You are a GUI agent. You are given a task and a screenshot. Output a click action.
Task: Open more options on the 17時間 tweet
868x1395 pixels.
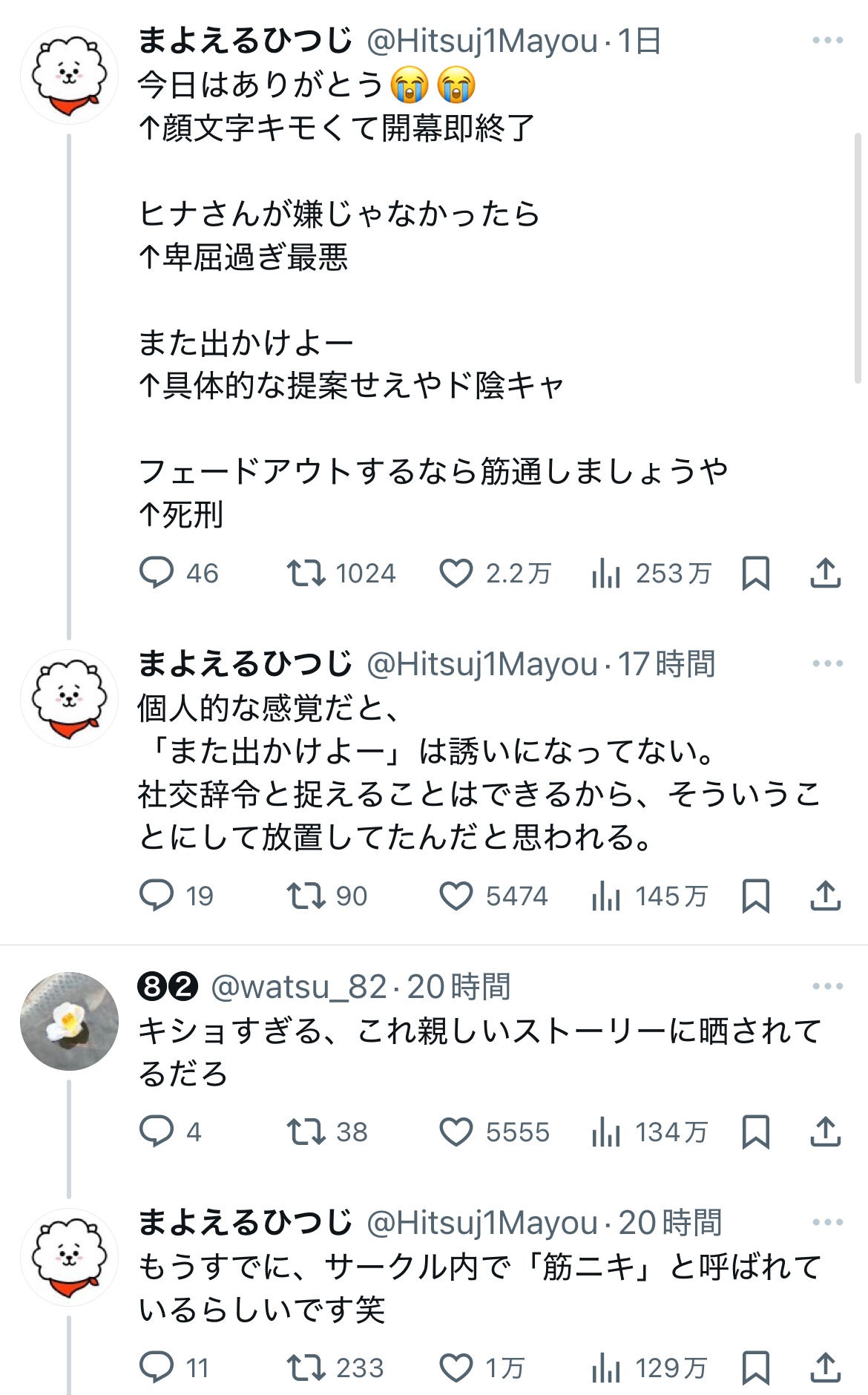point(827,663)
